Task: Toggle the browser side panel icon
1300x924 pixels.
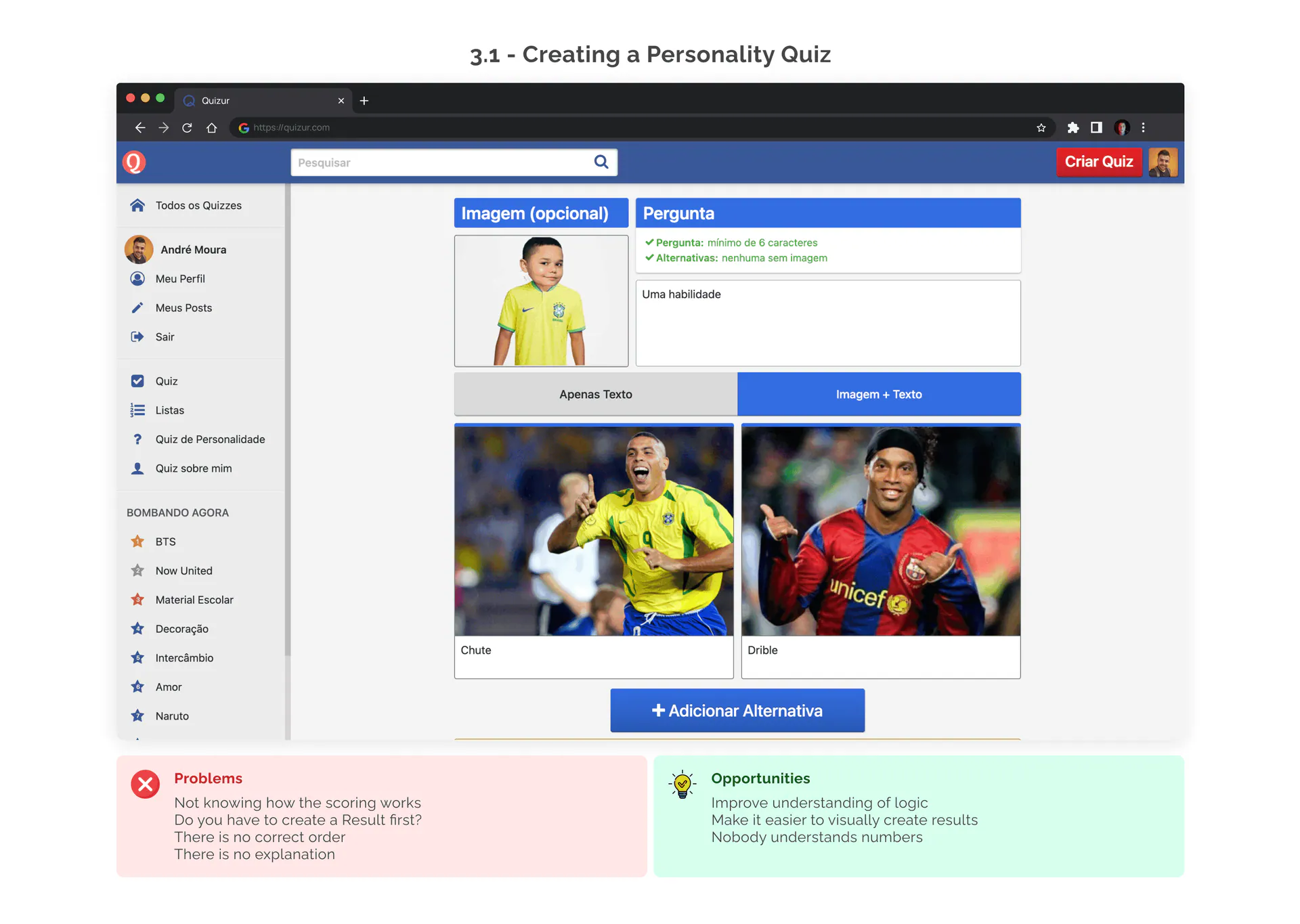Action: point(1096,127)
